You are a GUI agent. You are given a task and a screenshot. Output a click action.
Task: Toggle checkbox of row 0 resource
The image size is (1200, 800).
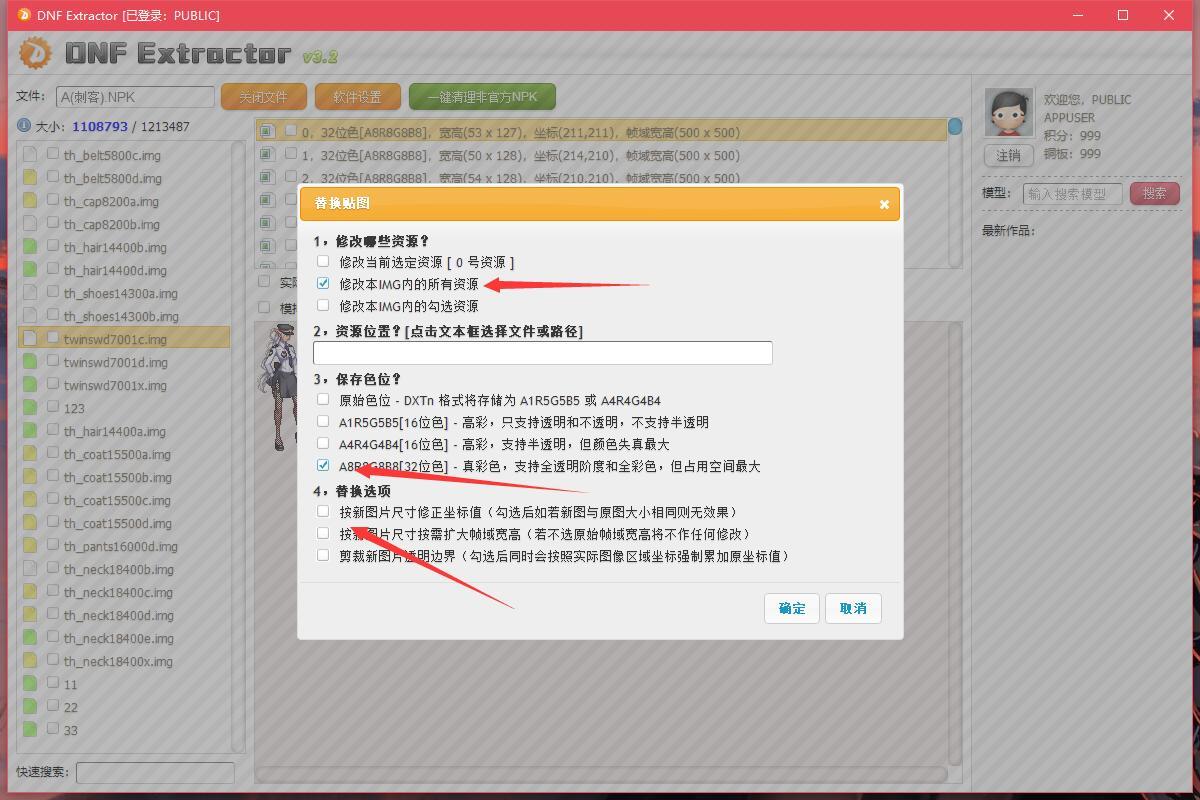click(x=291, y=131)
